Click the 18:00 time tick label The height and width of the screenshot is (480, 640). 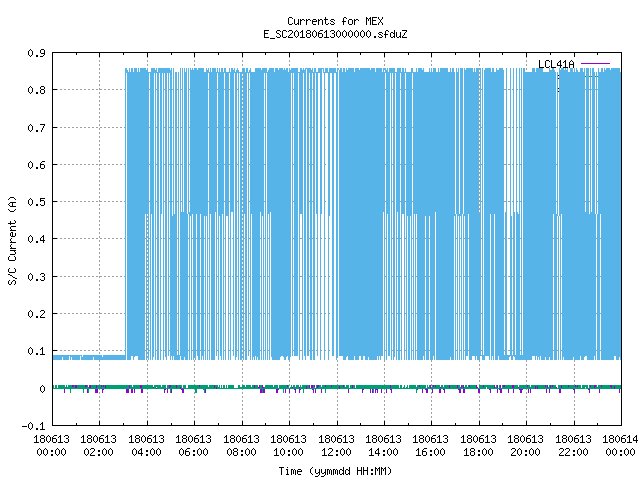coord(478,452)
